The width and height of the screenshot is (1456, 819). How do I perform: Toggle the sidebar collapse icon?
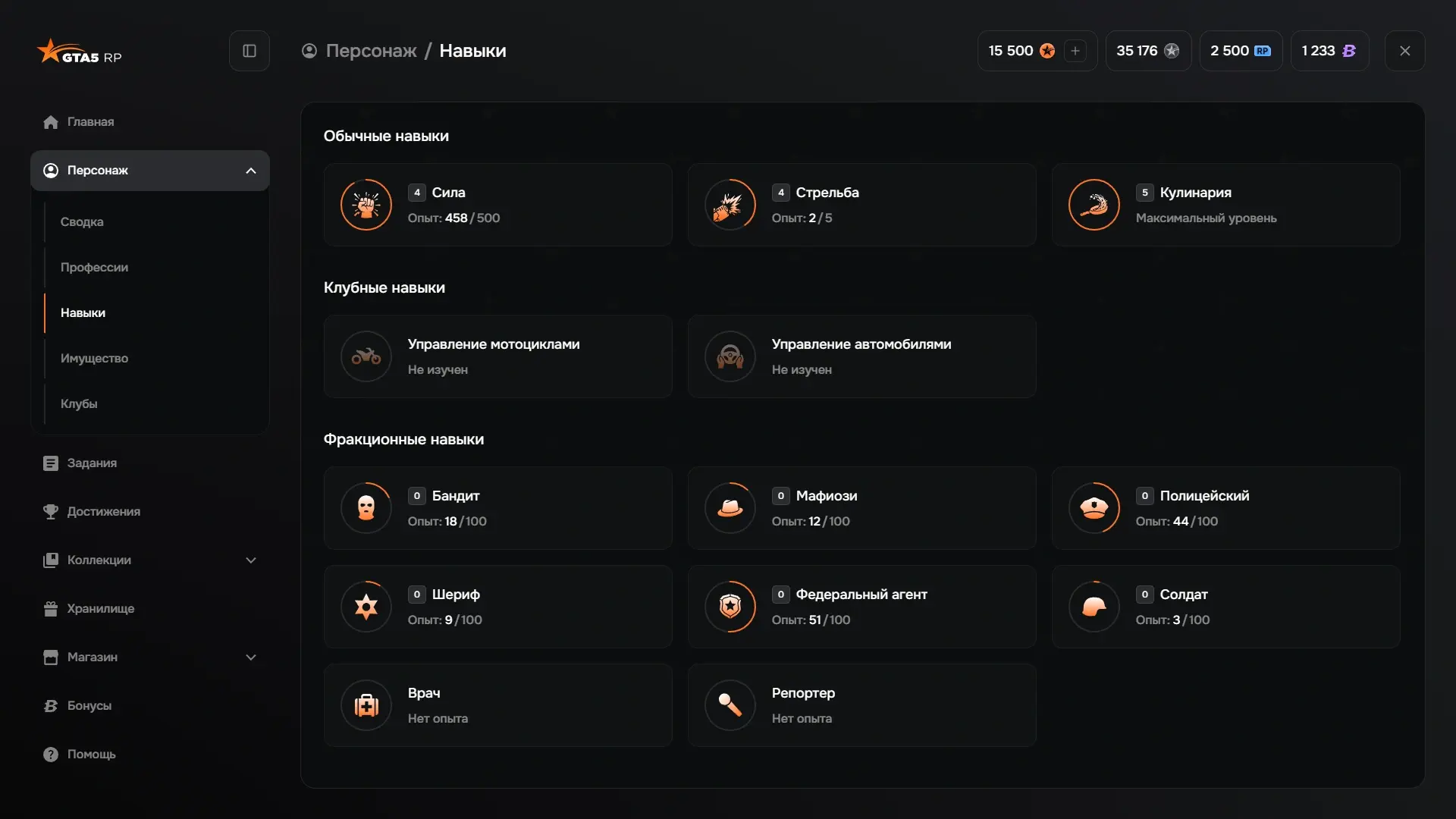tap(249, 51)
